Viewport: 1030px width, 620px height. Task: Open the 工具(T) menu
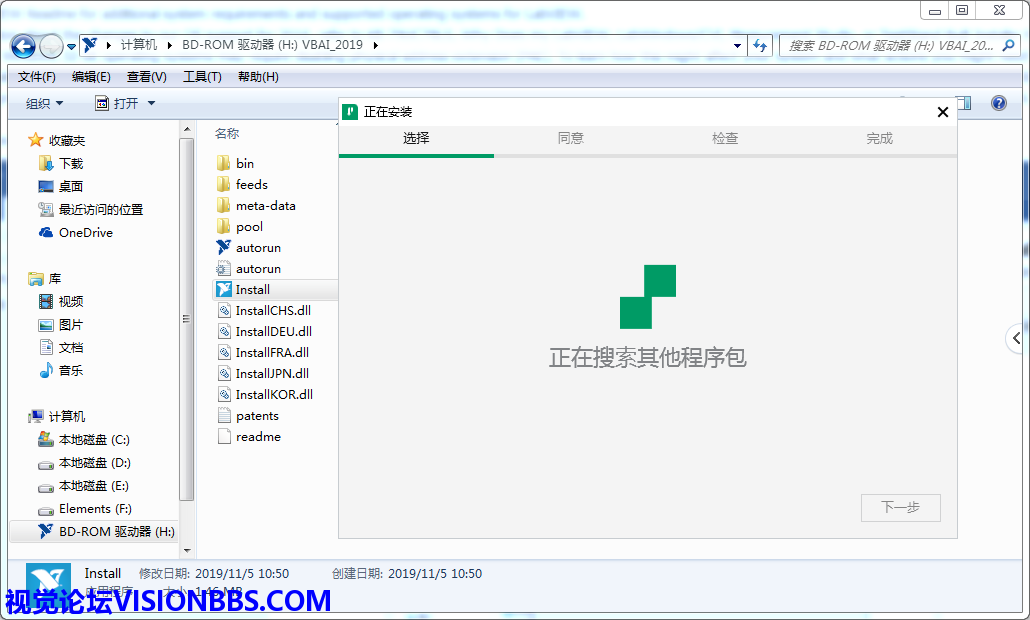pyautogui.click(x=202, y=77)
